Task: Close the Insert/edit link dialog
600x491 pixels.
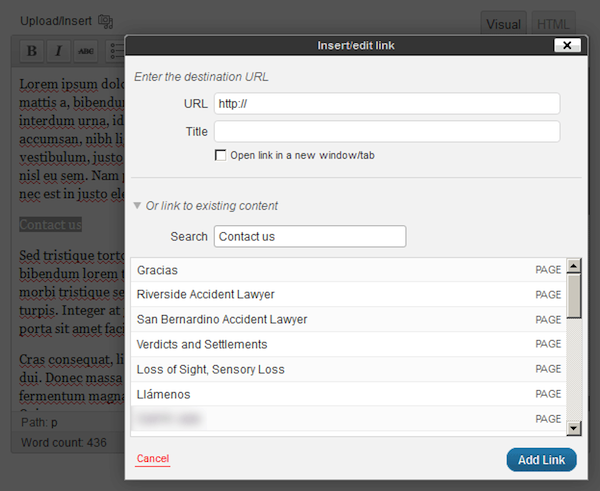Action: 568,45
